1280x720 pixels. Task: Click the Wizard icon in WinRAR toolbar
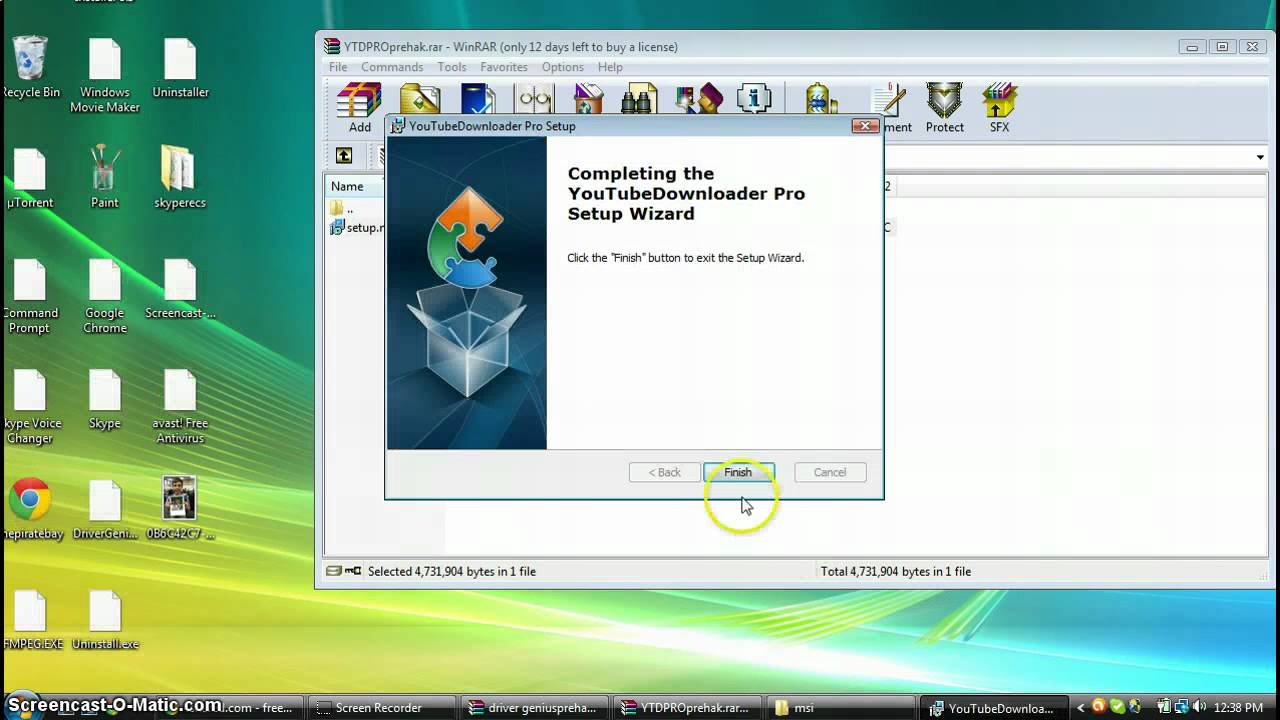[699, 99]
